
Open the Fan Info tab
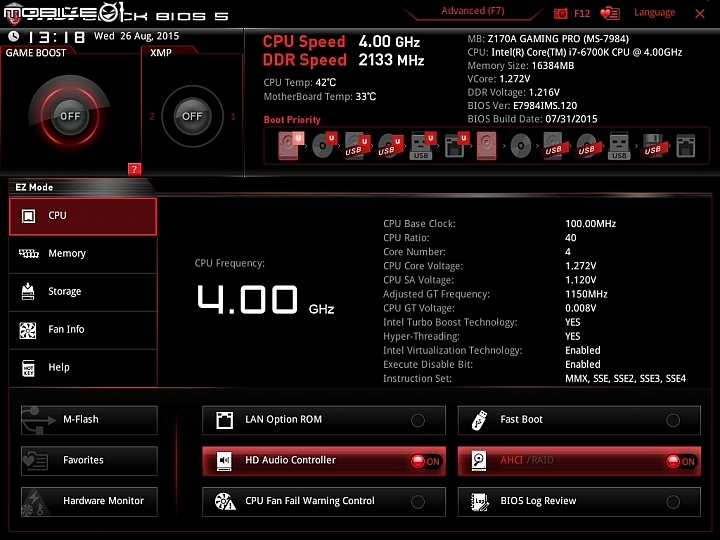83,330
